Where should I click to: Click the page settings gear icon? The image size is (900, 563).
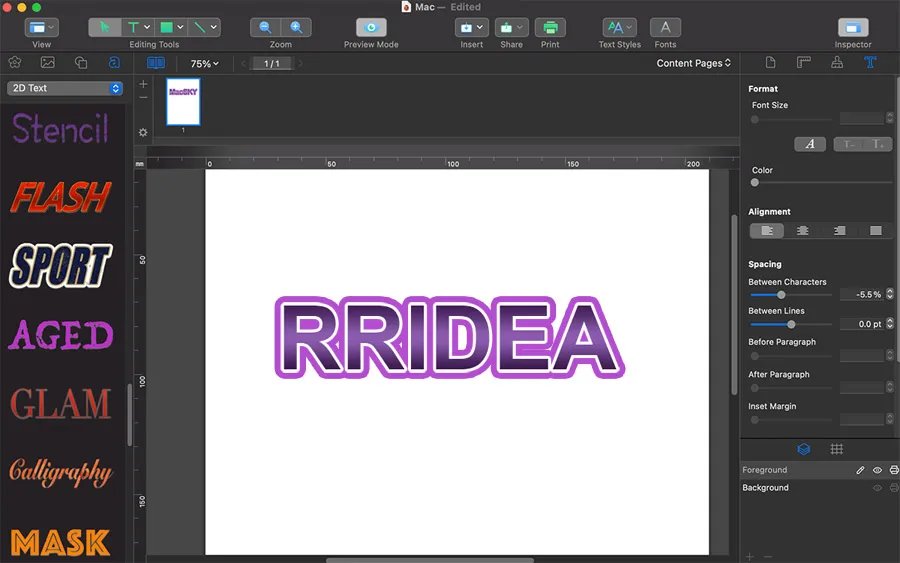143,132
